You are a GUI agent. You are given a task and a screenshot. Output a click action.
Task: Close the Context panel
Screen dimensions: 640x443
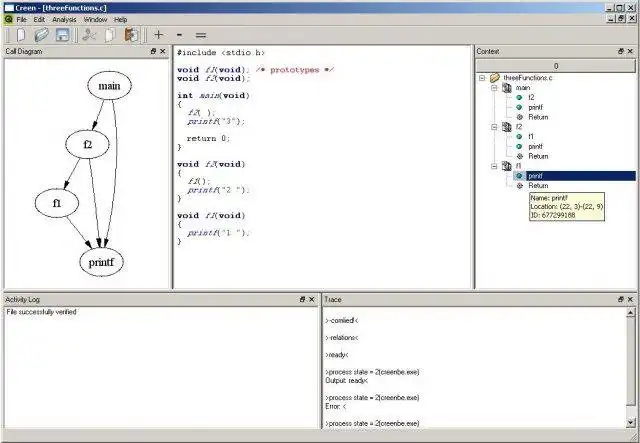click(630, 51)
